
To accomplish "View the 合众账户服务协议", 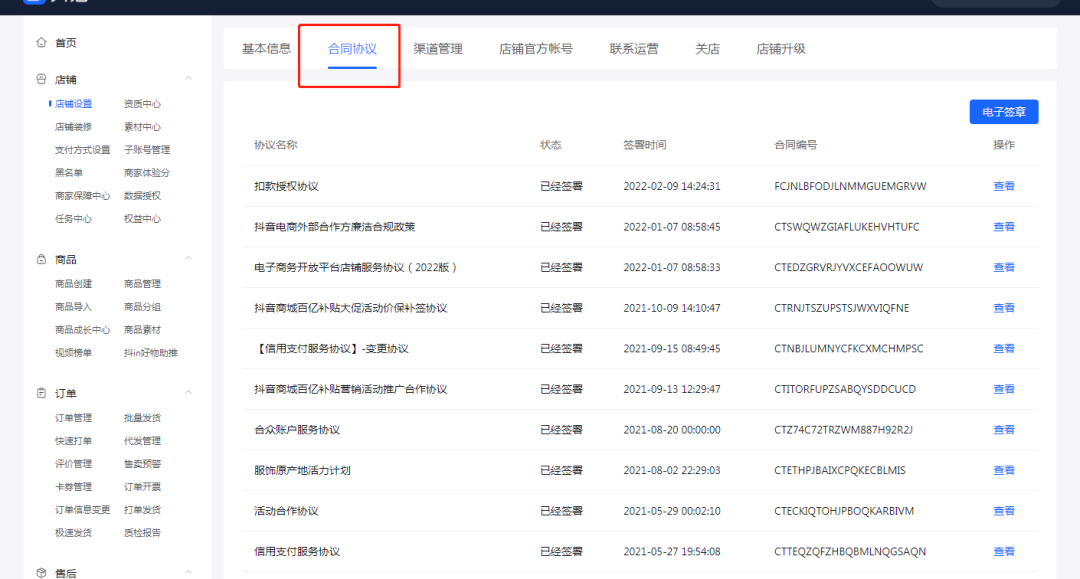I will (1004, 430).
